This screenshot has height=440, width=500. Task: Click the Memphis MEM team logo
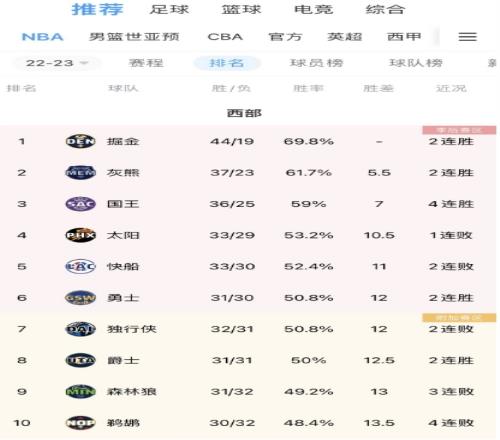(x=80, y=173)
